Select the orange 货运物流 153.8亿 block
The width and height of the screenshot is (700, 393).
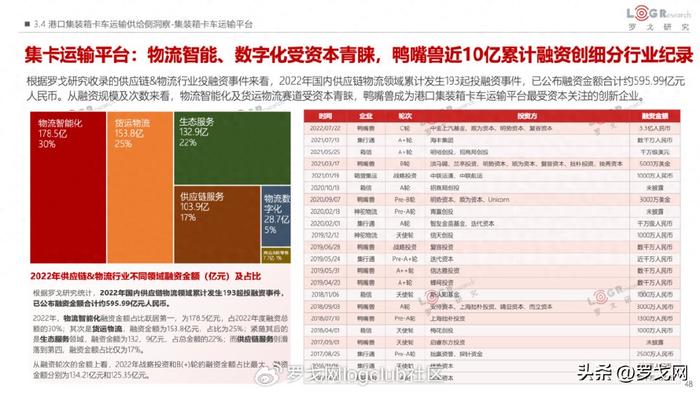(140, 187)
